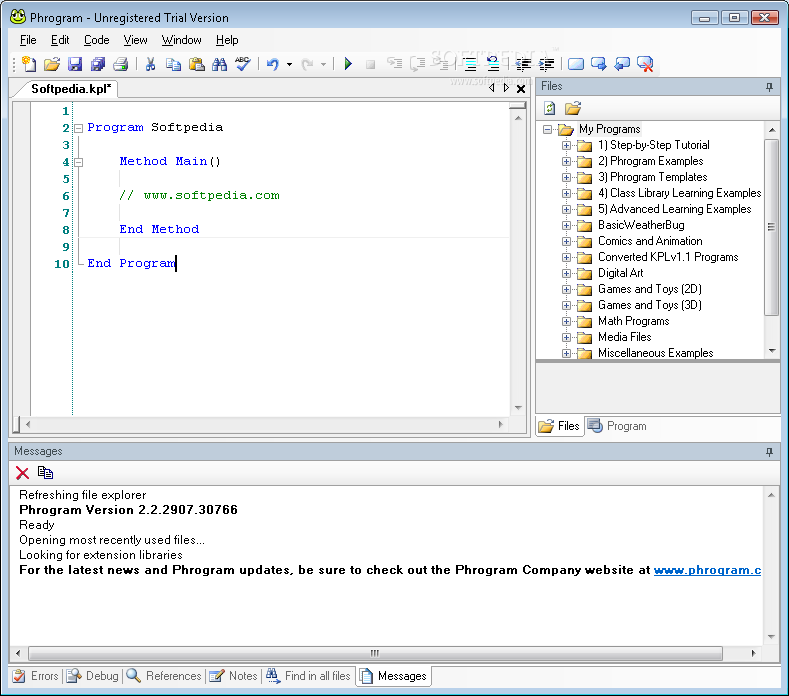Click the New file toolbar icon

(x=29, y=64)
